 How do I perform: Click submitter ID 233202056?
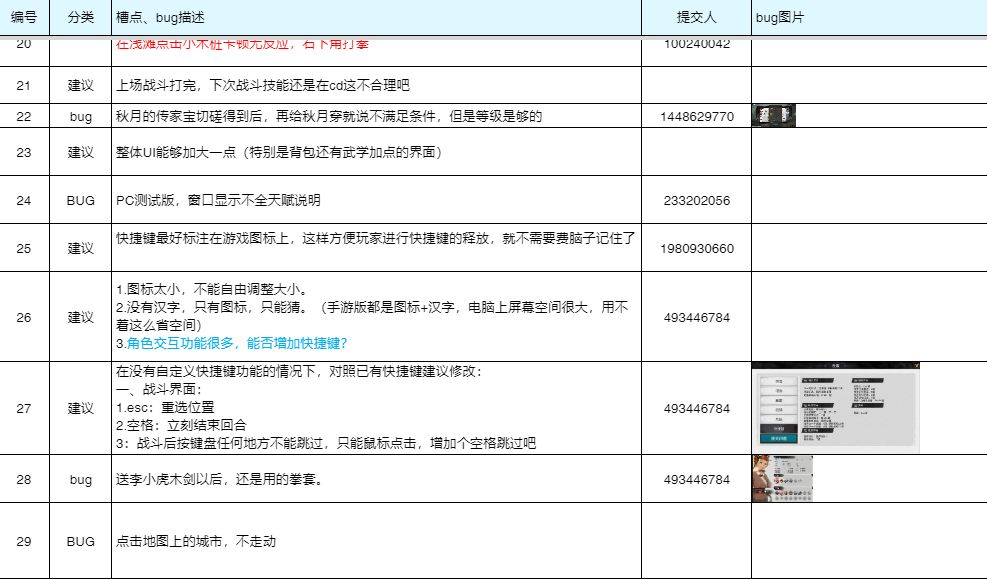(696, 201)
